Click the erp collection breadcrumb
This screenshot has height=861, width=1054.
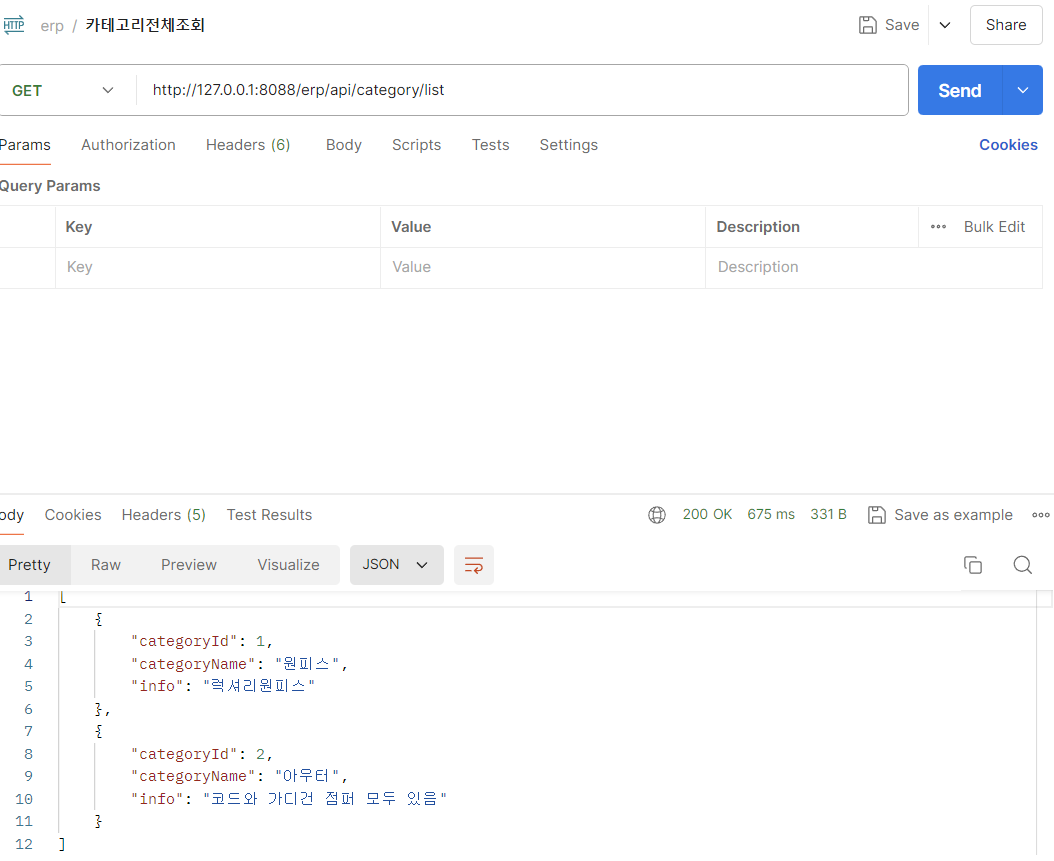pyautogui.click(x=52, y=26)
